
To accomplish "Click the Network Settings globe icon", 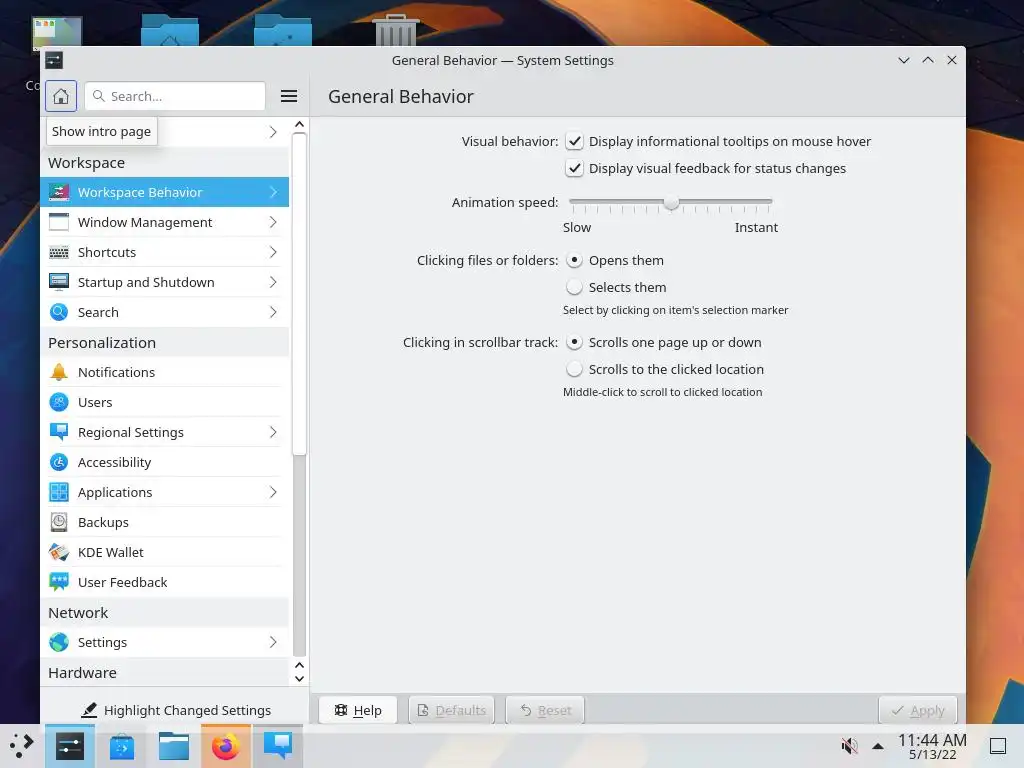I will pyautogui.click(x=59, y=642).
